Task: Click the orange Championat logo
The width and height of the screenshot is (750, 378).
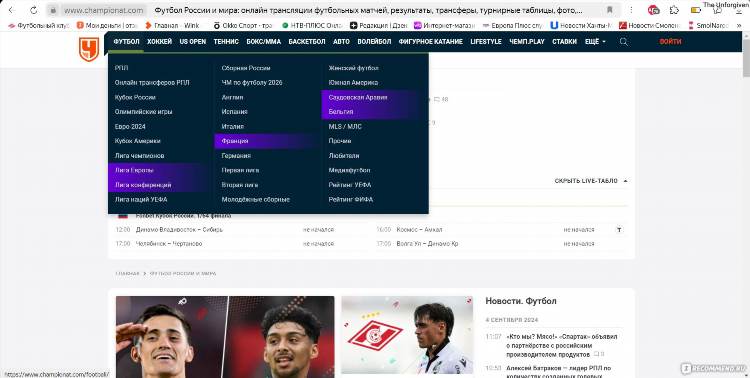Action: [89, 50]
